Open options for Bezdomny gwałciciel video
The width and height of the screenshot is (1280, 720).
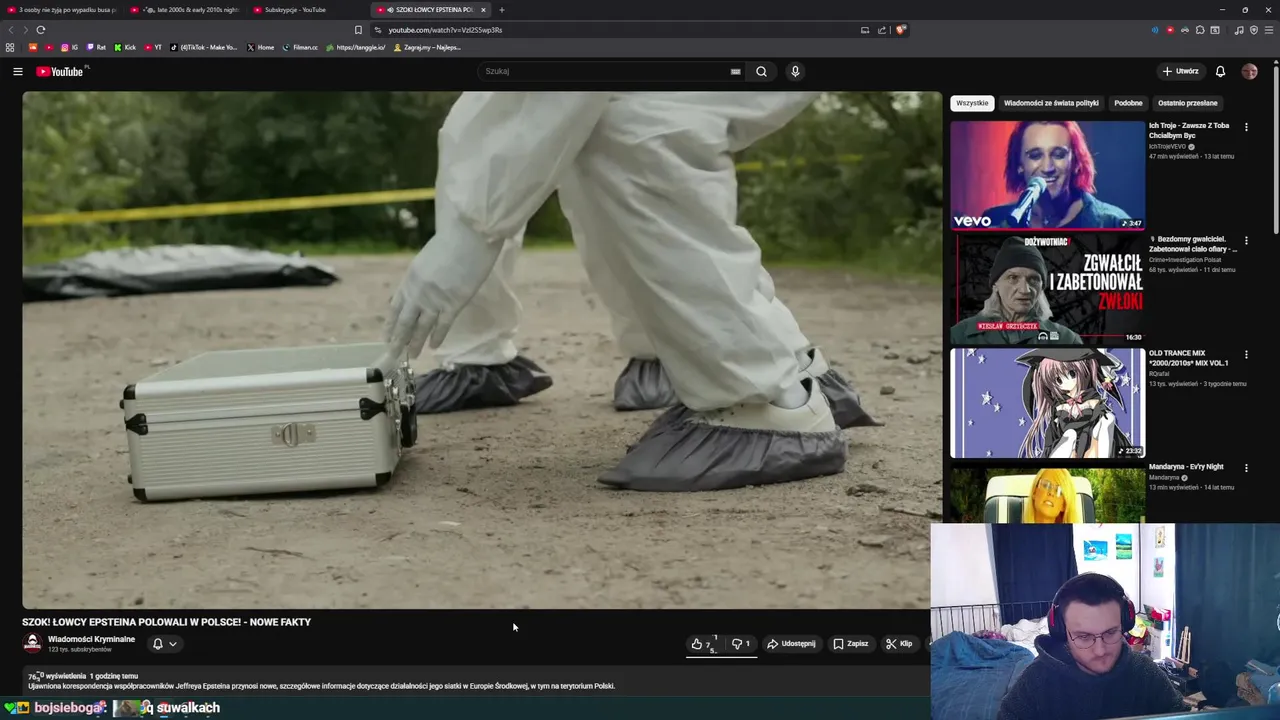coord(1246,241)
